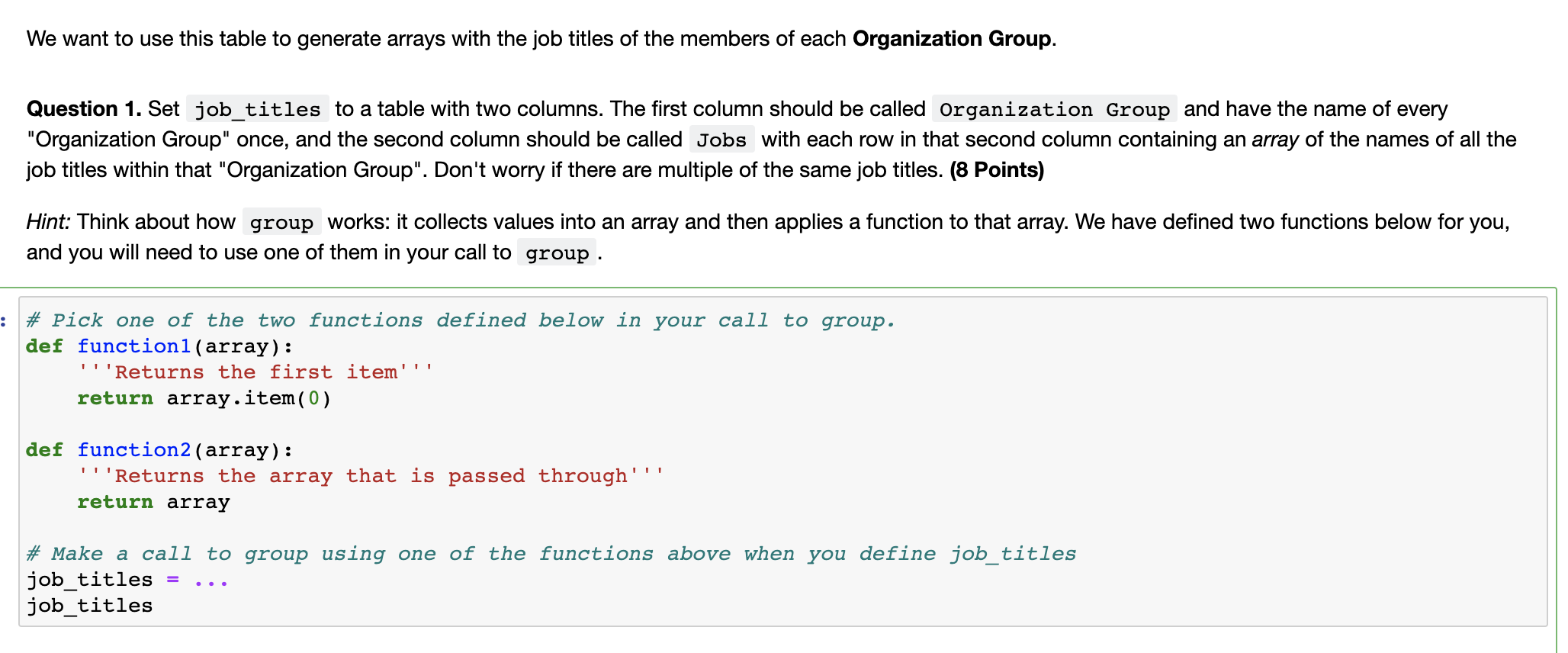Click the italic 'Hint:' label

(x=48, y=222)
